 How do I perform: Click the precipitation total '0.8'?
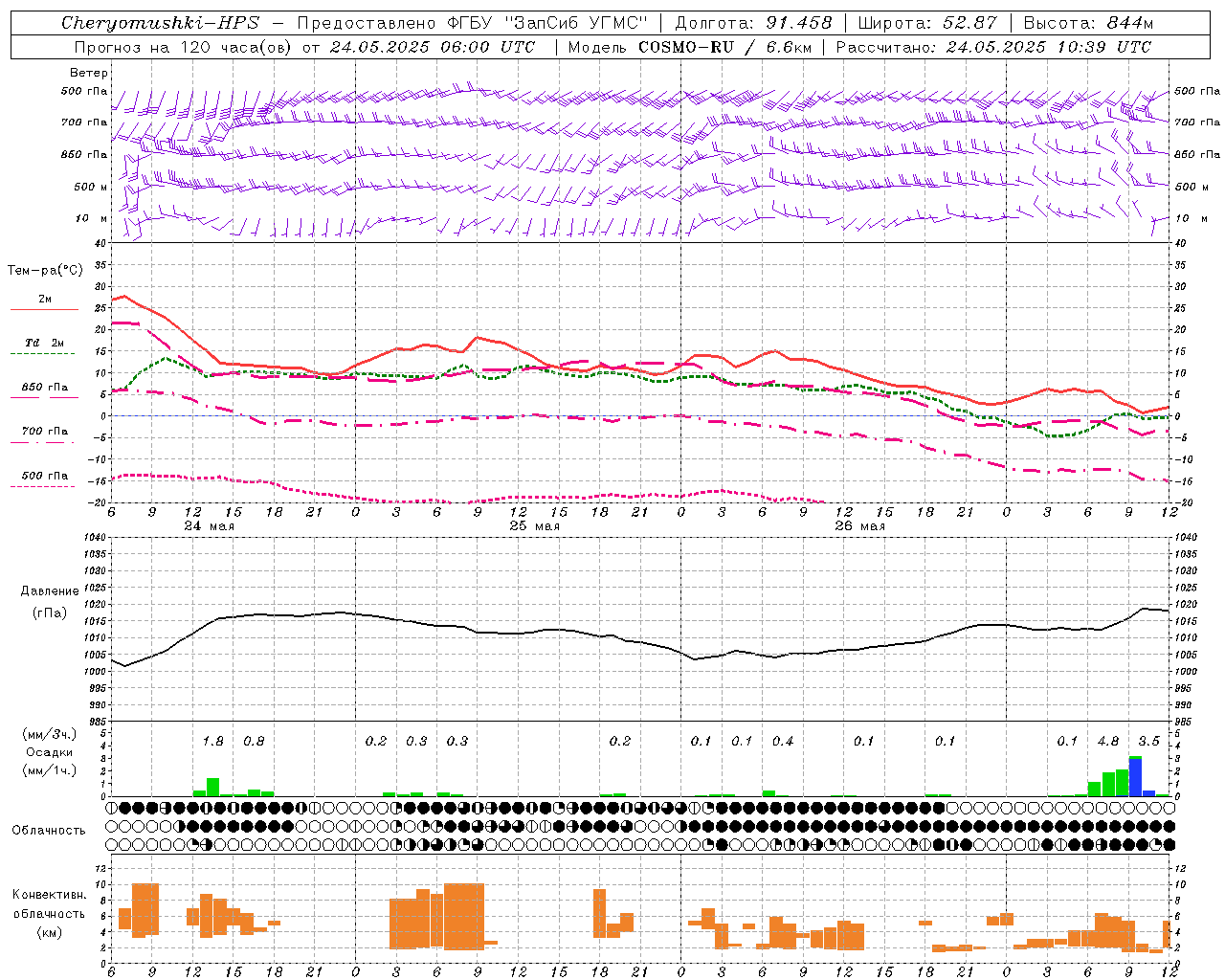(x=254, y=741)
